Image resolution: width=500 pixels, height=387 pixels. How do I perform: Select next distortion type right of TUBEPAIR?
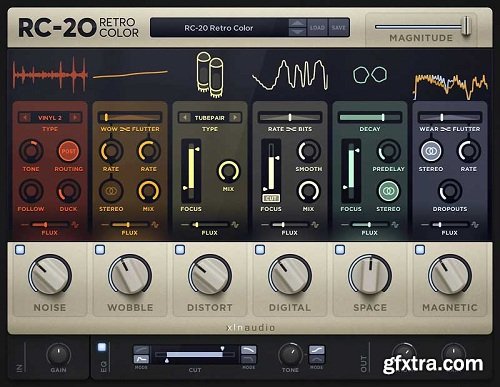pos(235,117)
